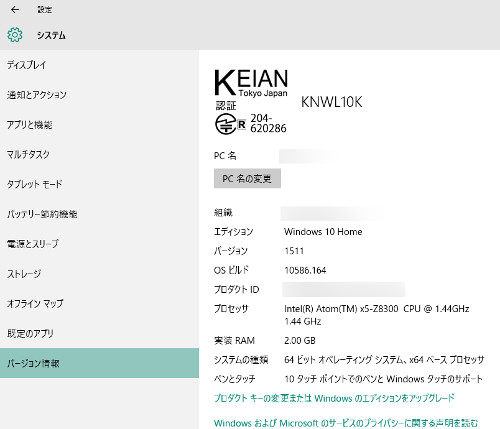
Task: Click the プロダクト ID label
Action: pos(236,289)
